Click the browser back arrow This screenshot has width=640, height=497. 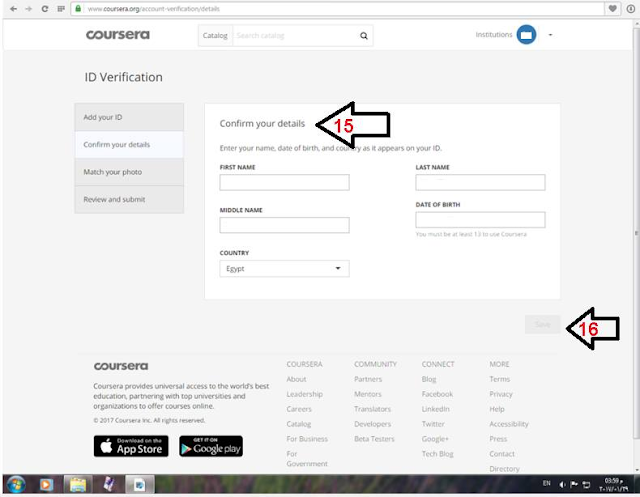click(x=13, y=9)
